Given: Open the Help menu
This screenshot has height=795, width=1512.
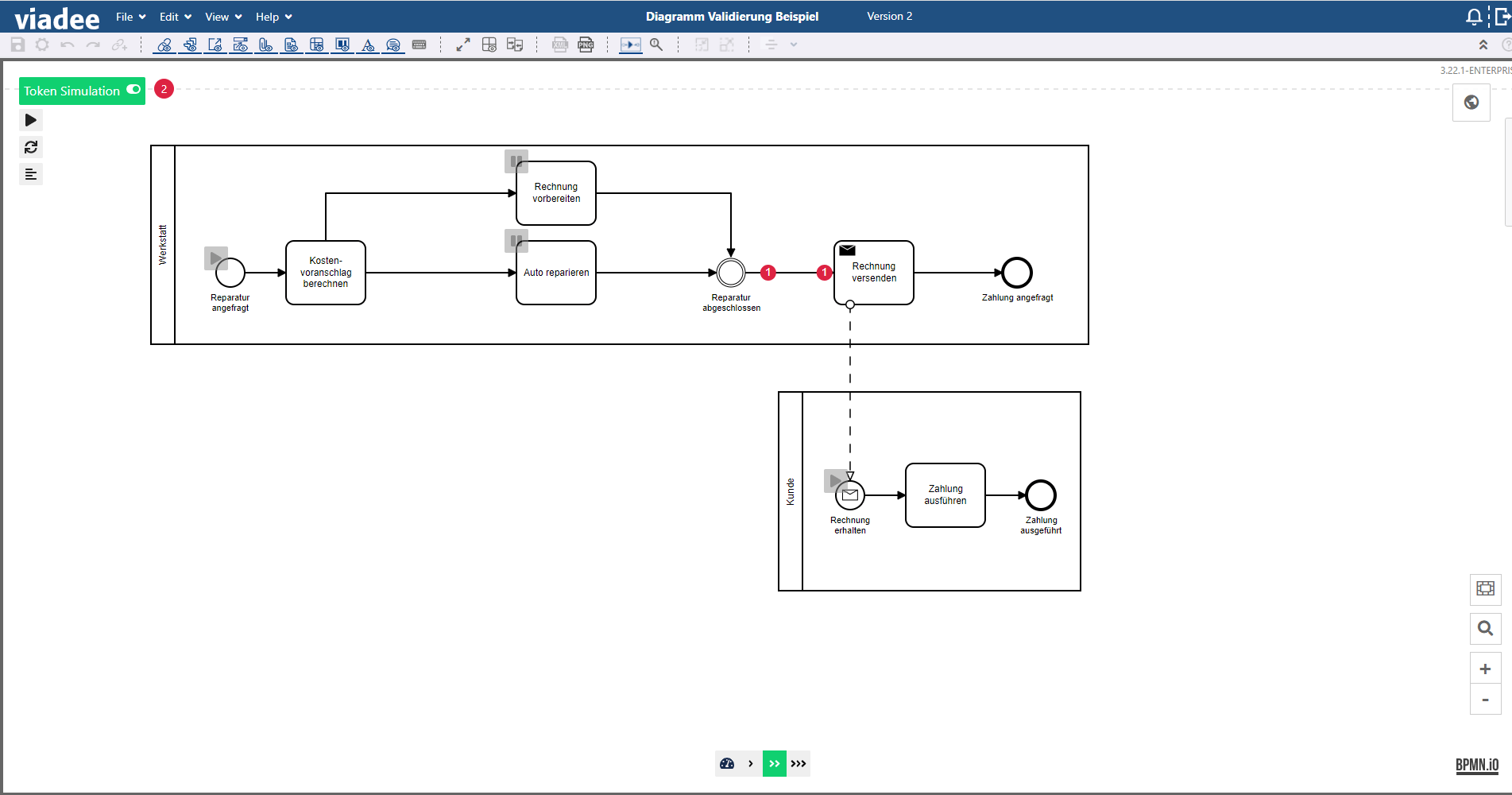Looking at the screenshot, I should tap(274, 17).
